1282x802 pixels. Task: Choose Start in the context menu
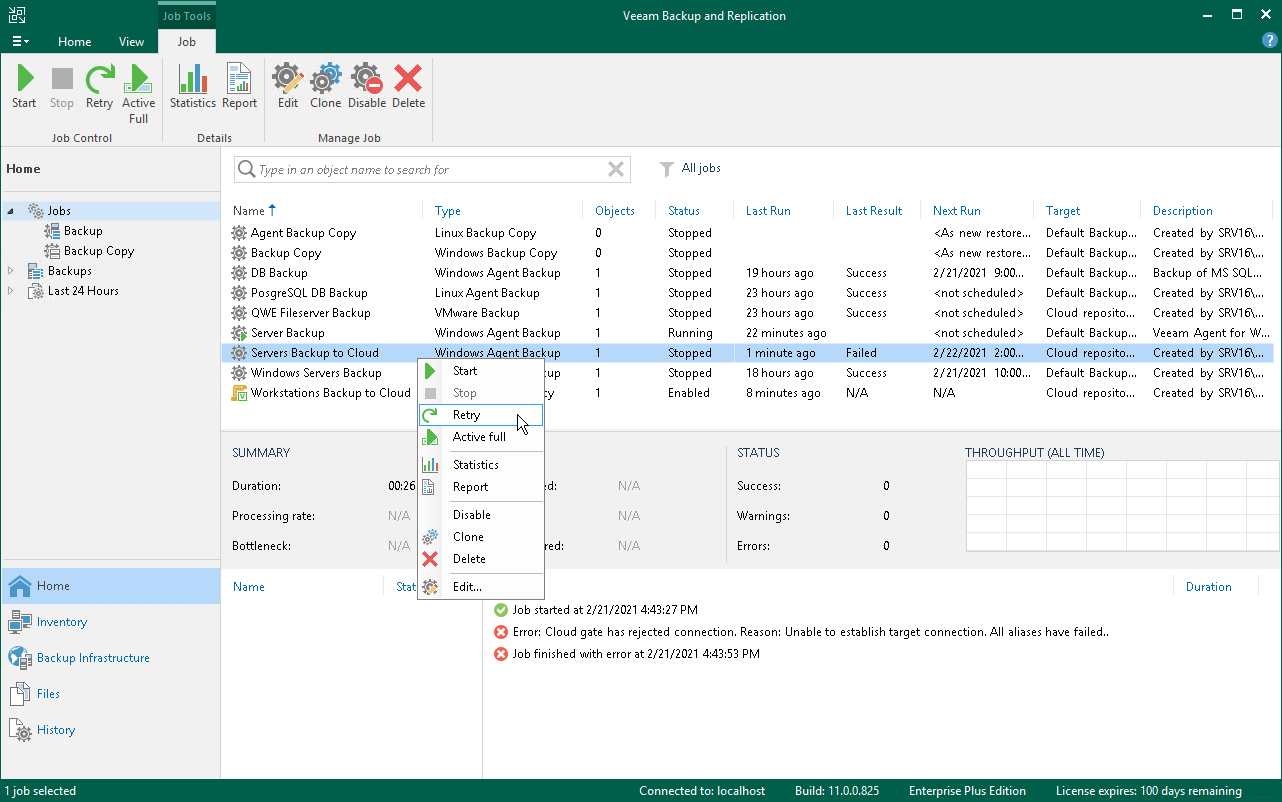click(x=481, y=371)
